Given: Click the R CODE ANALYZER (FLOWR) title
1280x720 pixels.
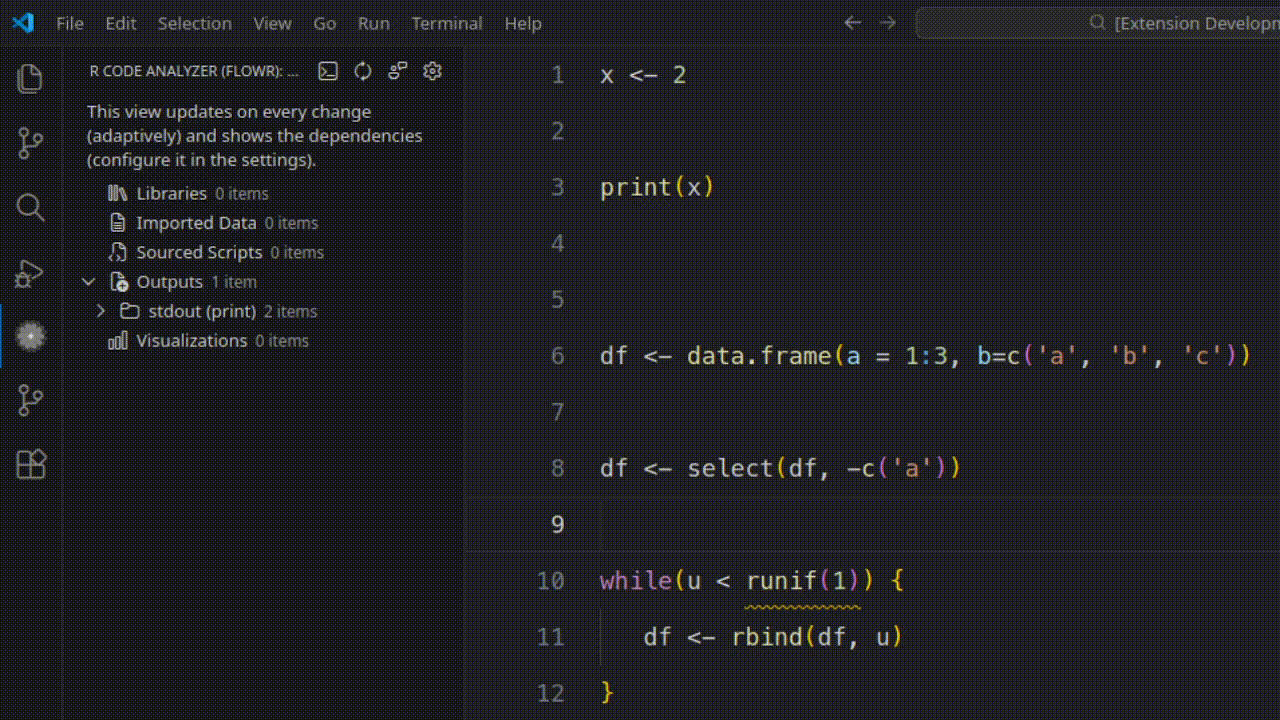Looking at the screenshot, I should [194, 71].
